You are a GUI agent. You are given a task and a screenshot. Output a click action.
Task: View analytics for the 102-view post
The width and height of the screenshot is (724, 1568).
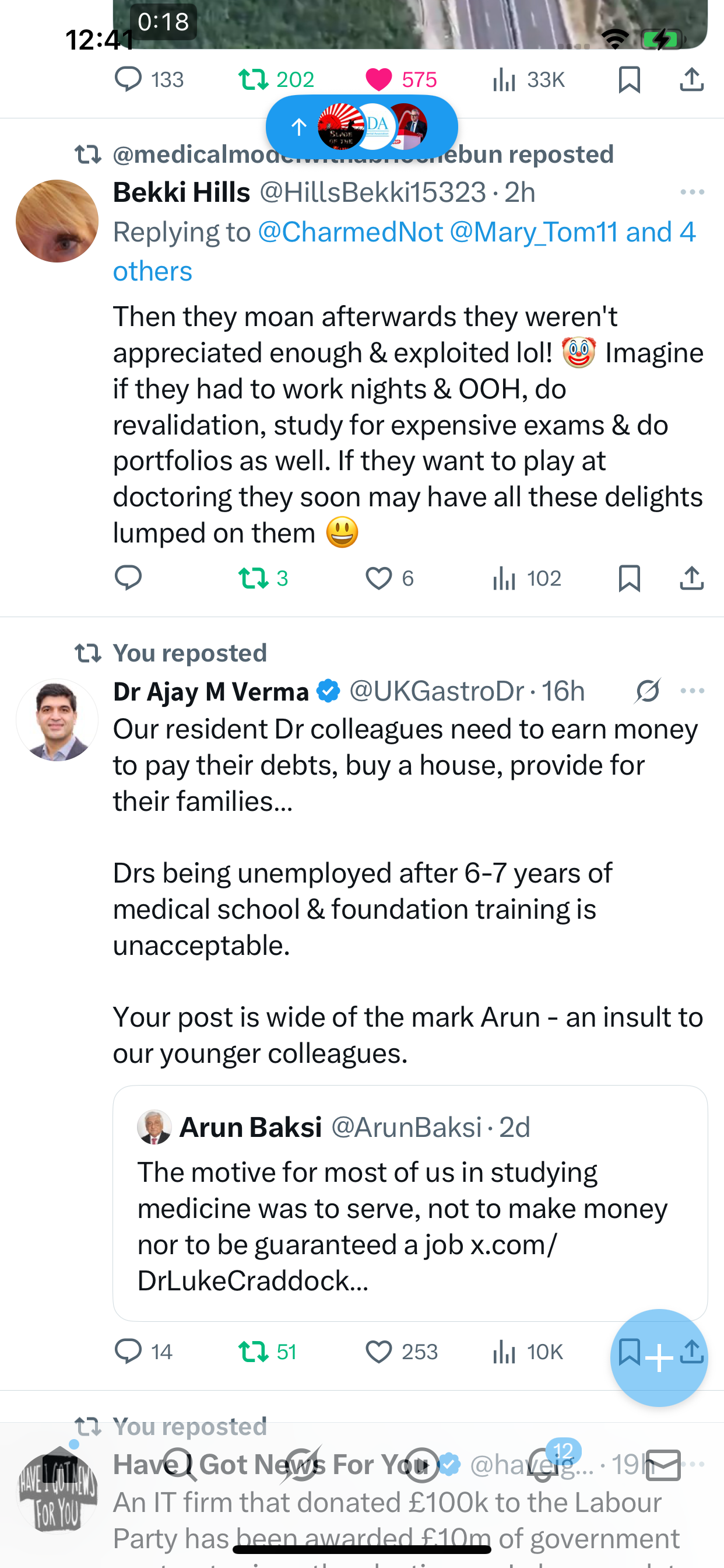coord(527,578)
